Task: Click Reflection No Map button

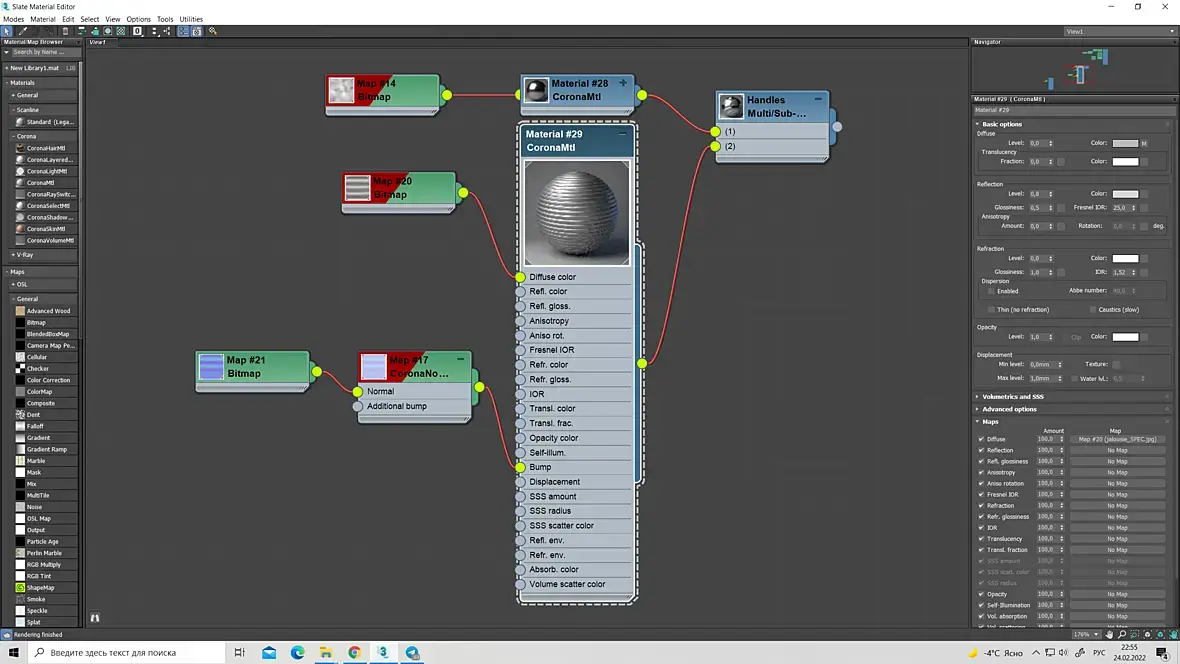Action: tap(1117, 450)
